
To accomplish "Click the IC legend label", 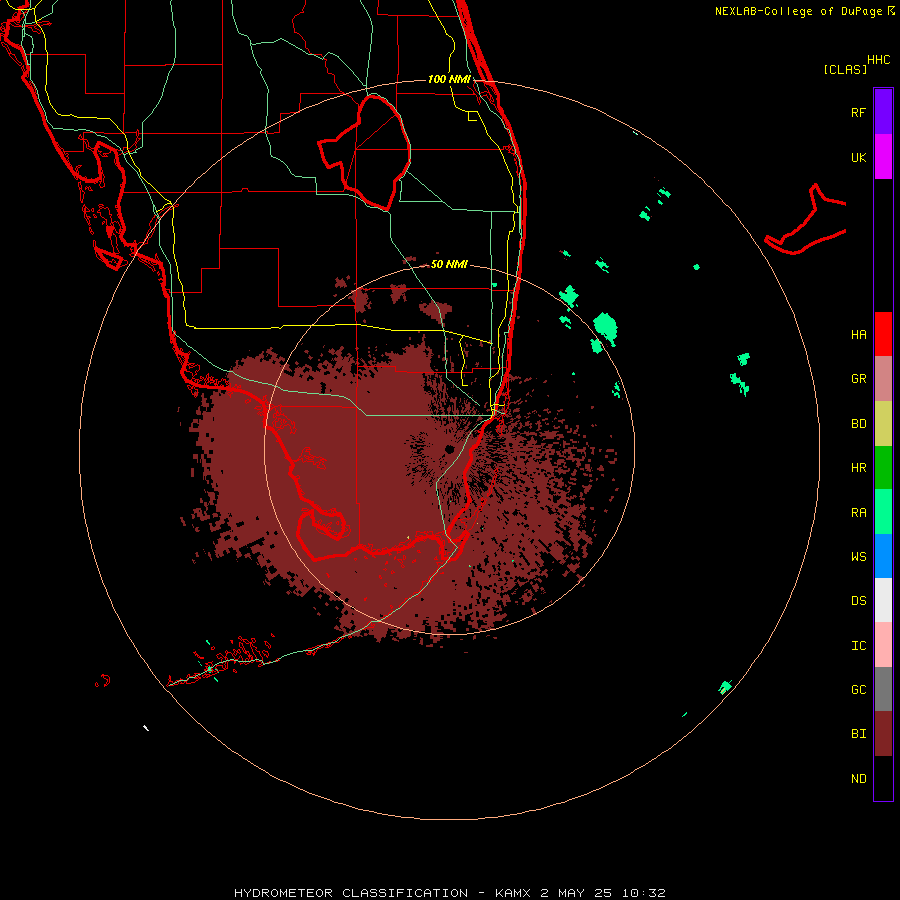I will pyautogui.click(x=859, y=646).
